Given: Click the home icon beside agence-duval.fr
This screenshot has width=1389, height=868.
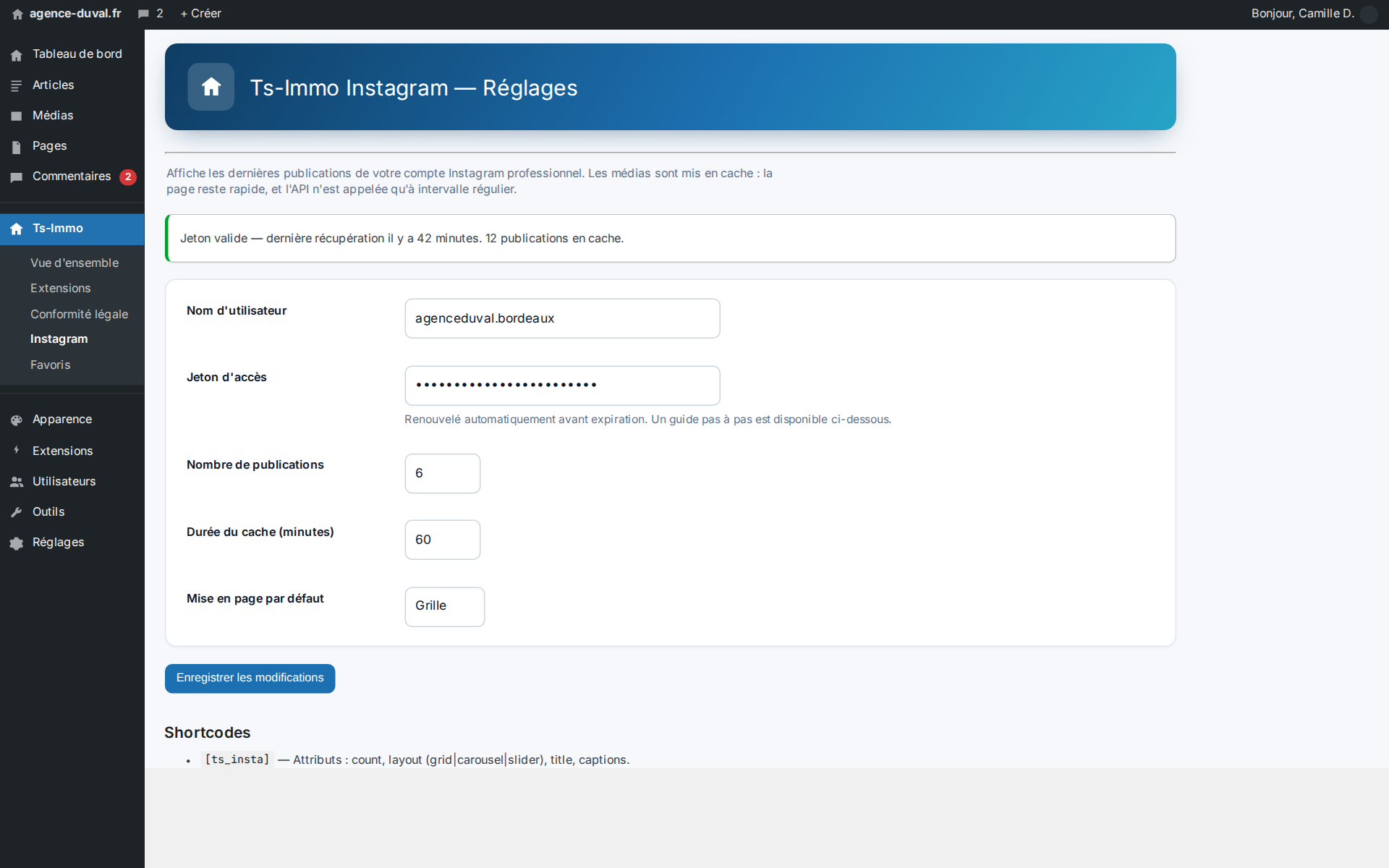Looking at the screenshot, I should point(17,14).
